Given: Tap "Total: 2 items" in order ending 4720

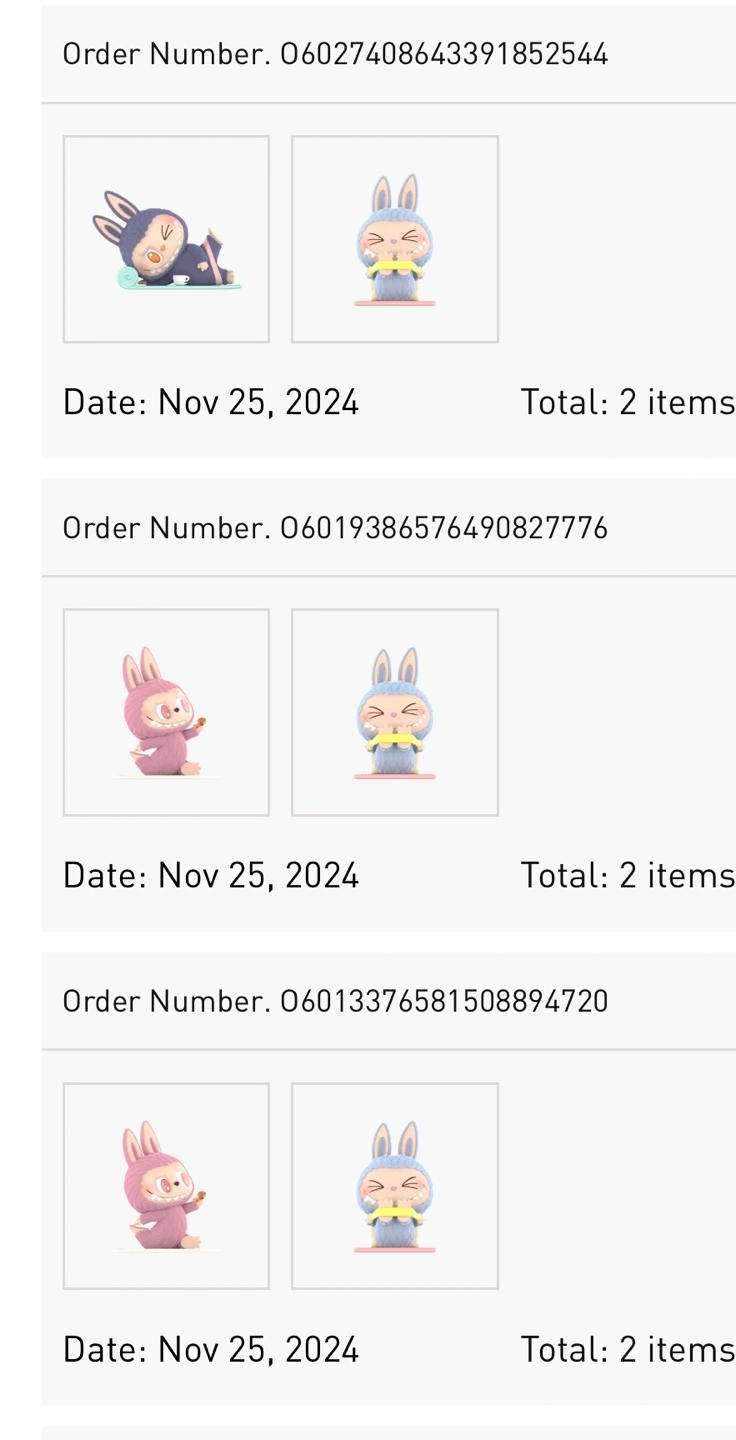Looking at the screenshot, I should (x=627, y=1349).
